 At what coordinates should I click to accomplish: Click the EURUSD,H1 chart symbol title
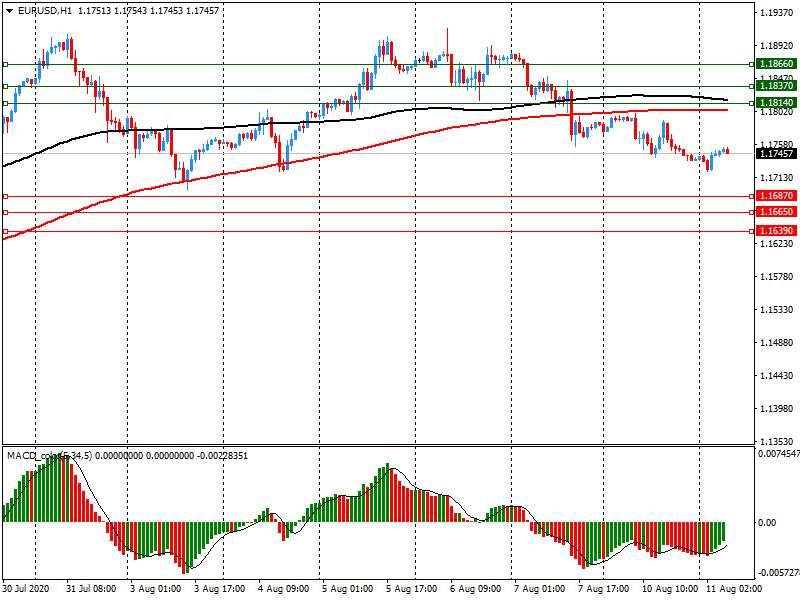45,11
